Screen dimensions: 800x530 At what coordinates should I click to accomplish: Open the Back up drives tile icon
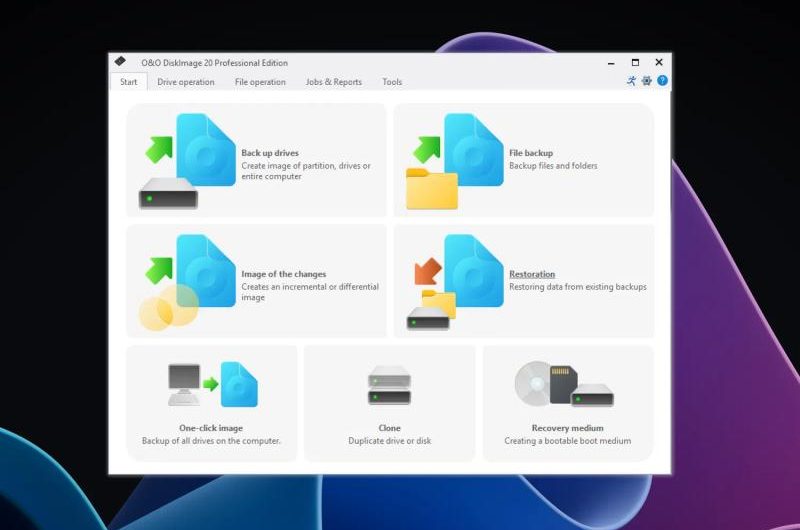(x=187, y=161)
